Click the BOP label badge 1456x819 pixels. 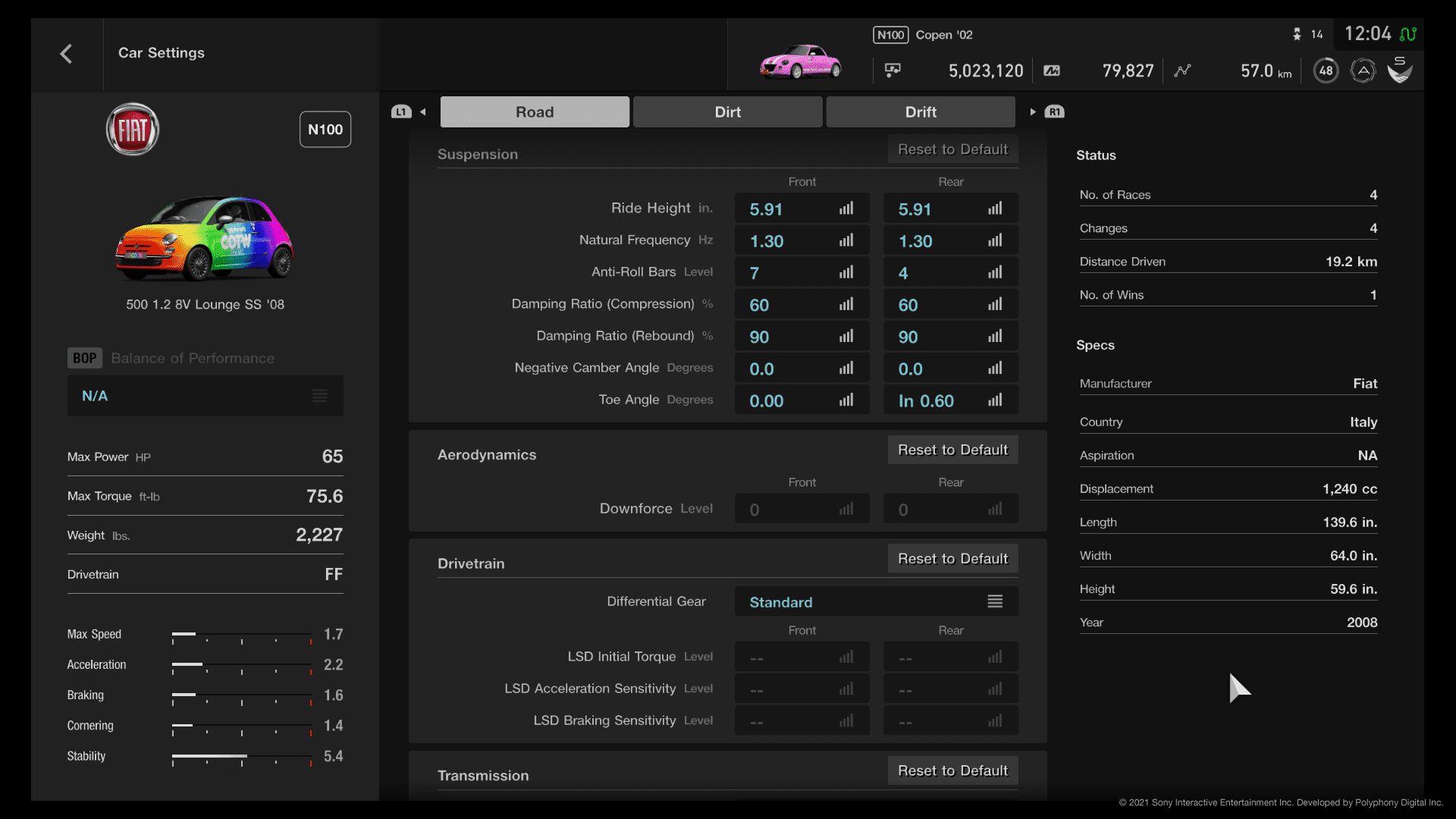pos(84,358)
